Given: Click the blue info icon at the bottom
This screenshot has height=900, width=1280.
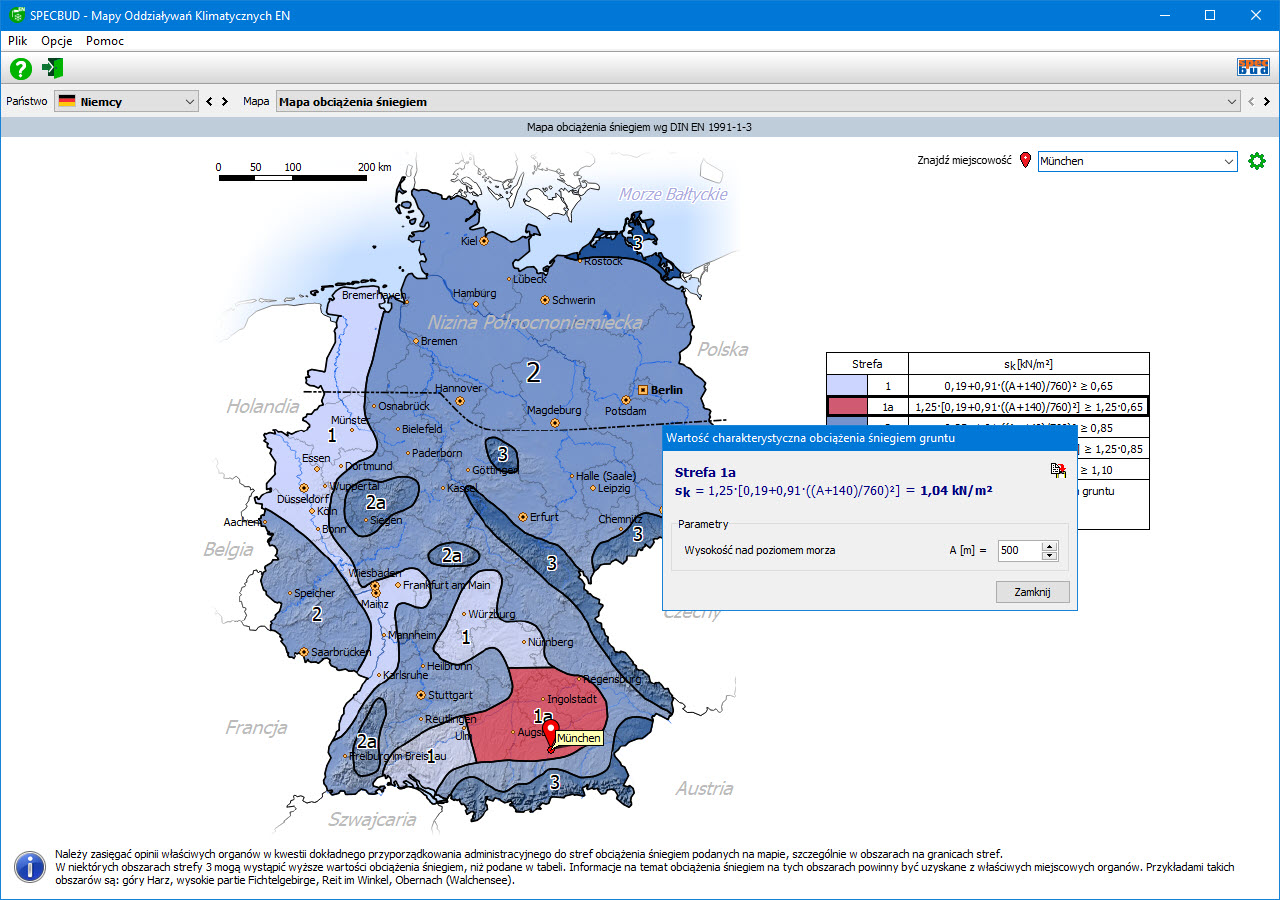Looking at the screenshot, I should click(30, 867).
